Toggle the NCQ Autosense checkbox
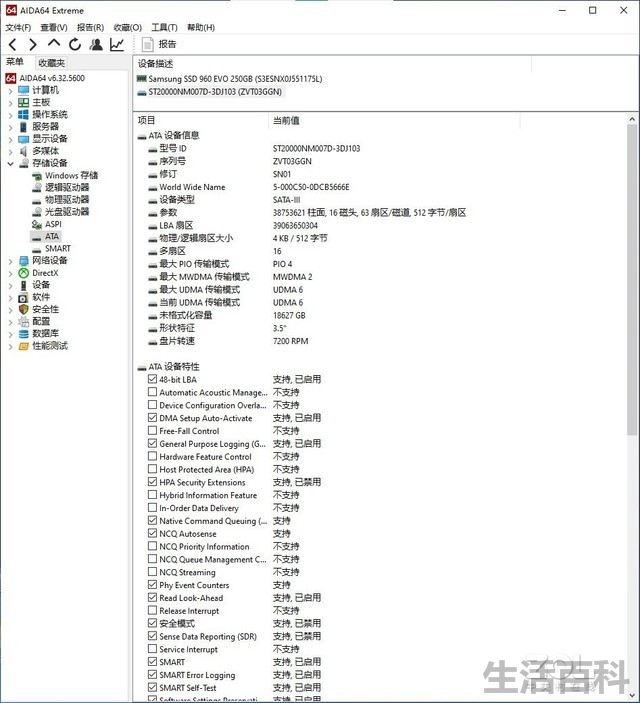This screenshot has width=640, height=703. click(152, 533)
